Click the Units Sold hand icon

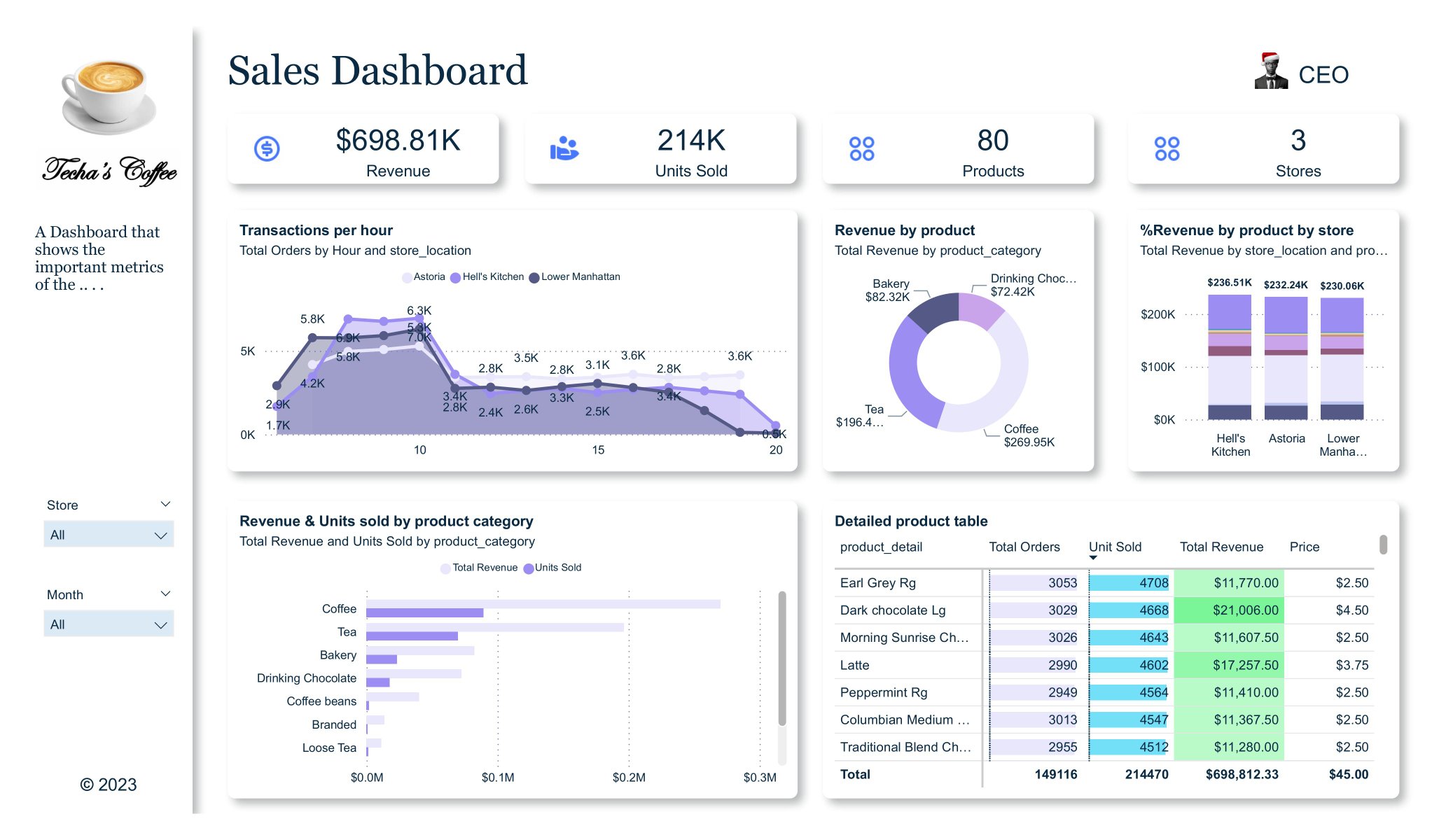pos(564,148)
